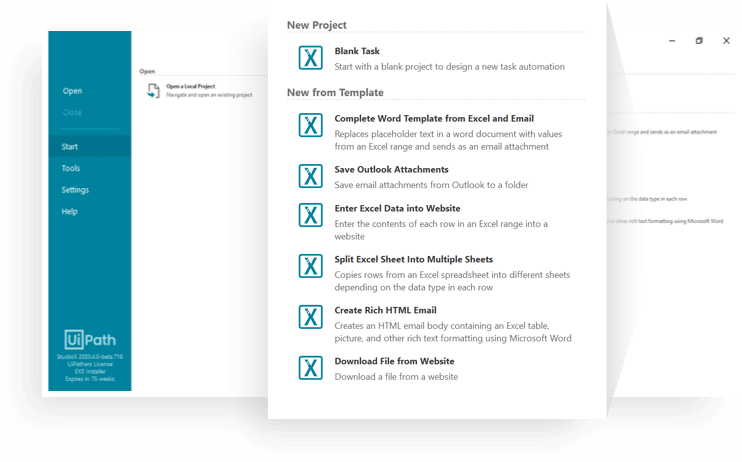The width and height of the screenshot is (742, 462).
Task: Minimize the StudioX window
Action: (x=672, y=41)
